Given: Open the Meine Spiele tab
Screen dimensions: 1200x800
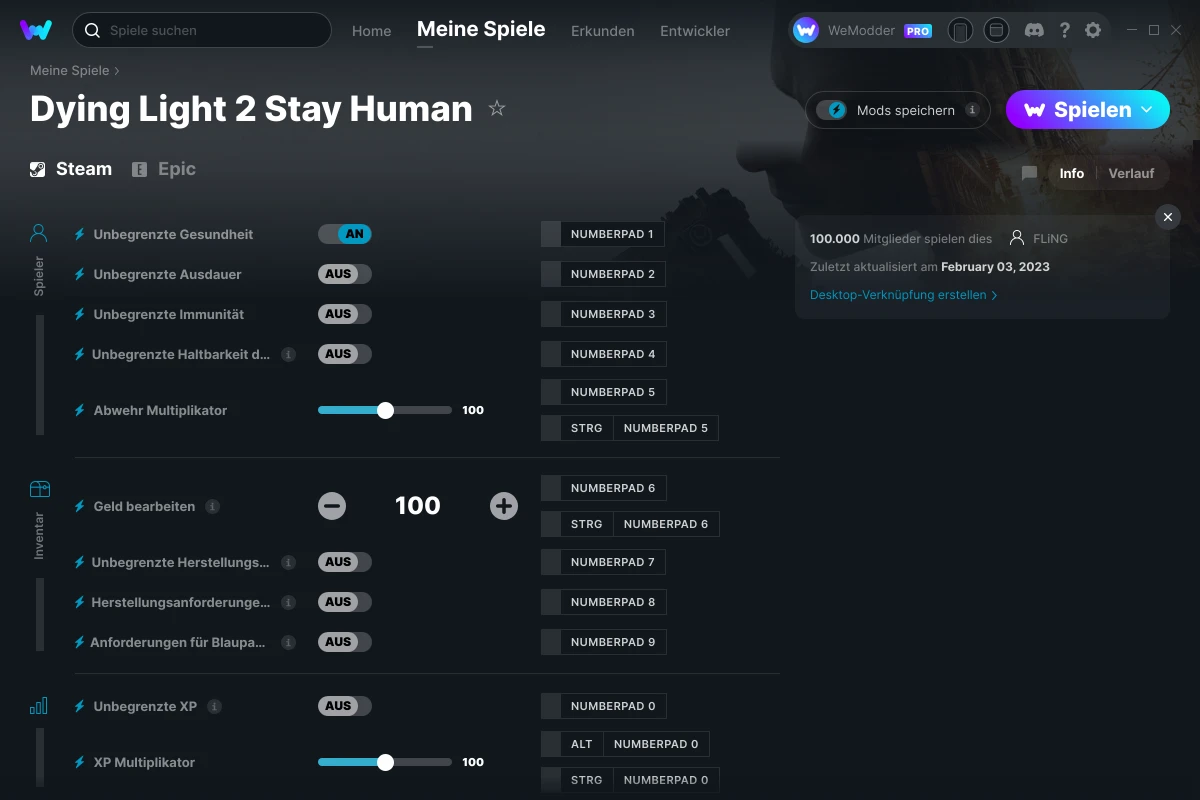Looking at the screenshot, I should click(481, 29).
